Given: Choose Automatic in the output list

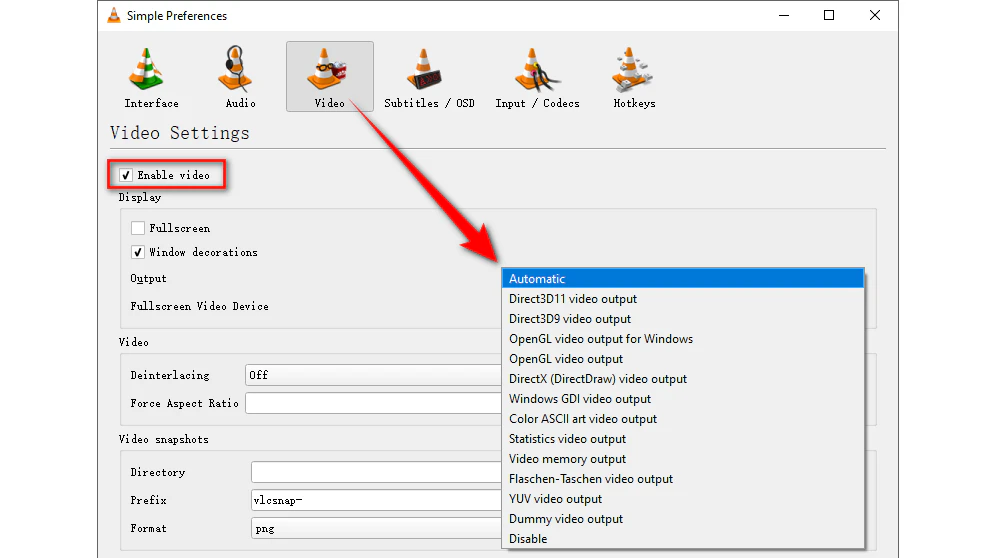Looking at the screenshot, I should pyautogui.click(x=682, y=279).
